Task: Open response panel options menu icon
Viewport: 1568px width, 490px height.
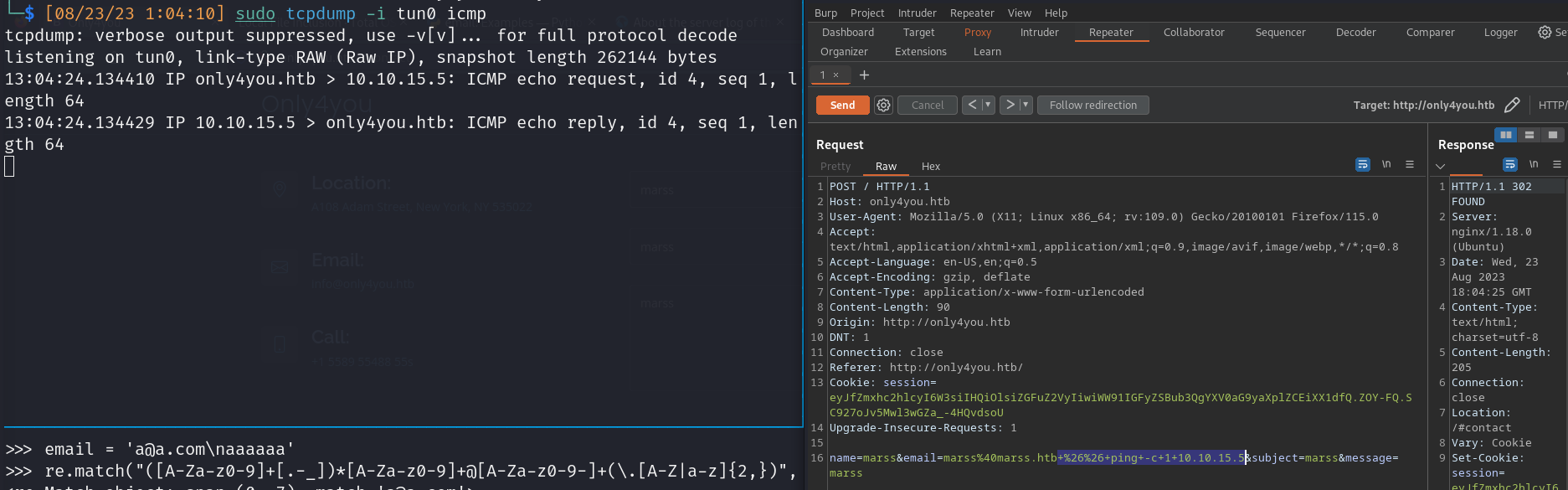Action: (x=1556, y=164)
